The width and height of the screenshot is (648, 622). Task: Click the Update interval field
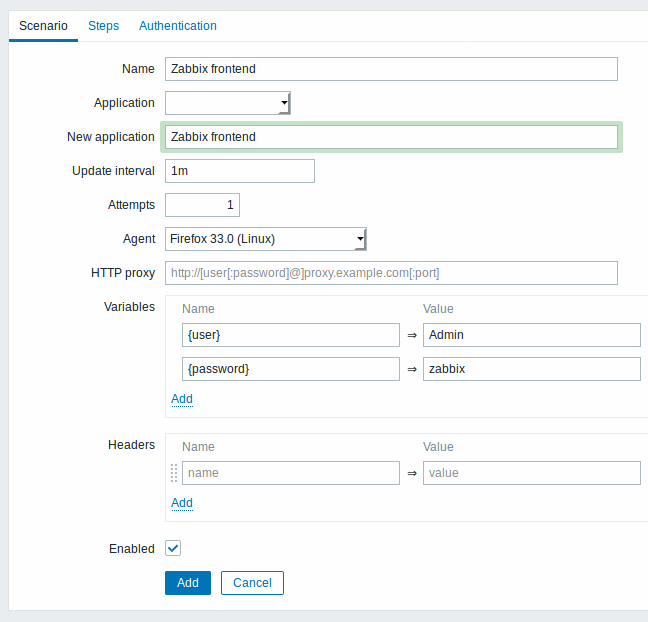pyautogui.click(x=240, y=171)
